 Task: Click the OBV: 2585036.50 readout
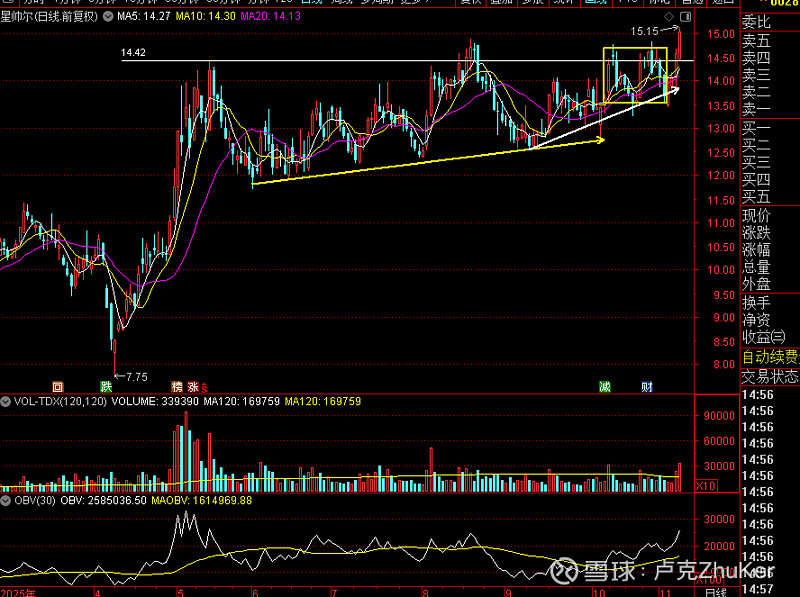[x=104, y=501]
